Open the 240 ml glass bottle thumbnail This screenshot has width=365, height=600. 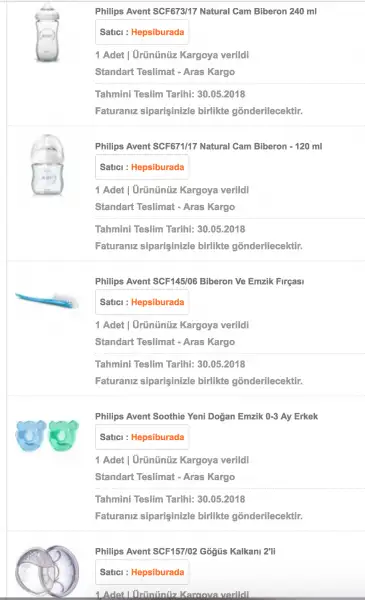point(47,33)
